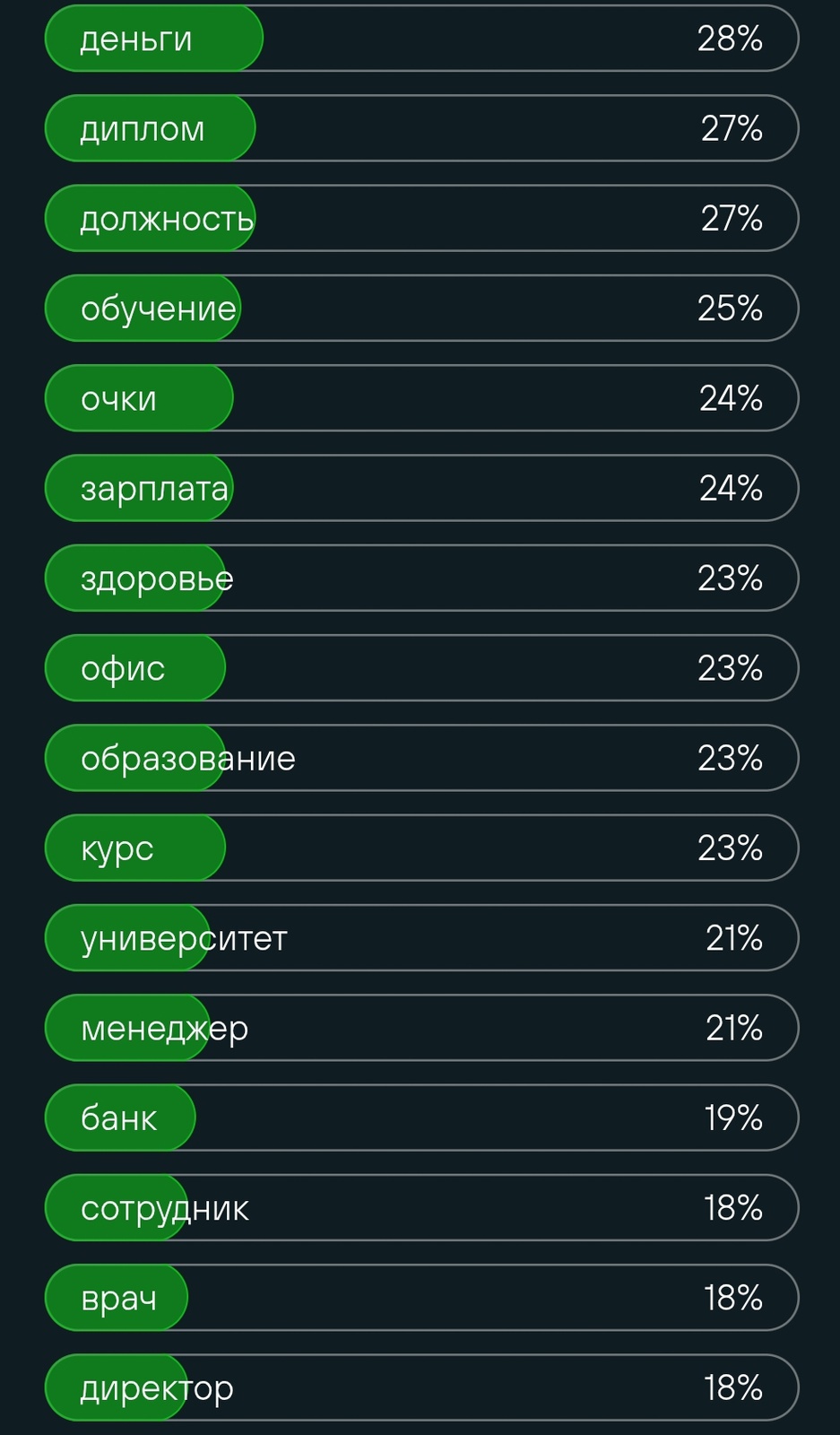The width and height of the screenshot is (840, 1435).
Task: Click the green progress fill of 'деньги'
Action: [154, 39]
